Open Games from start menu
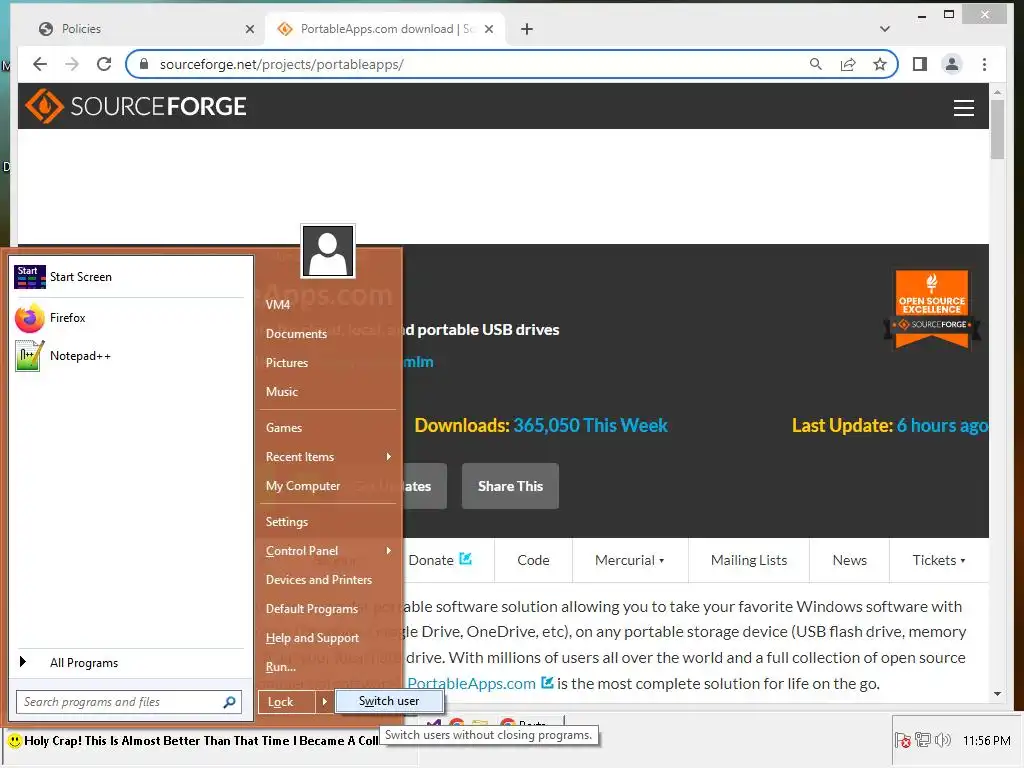1024x768 pixels. (x=284, y=428)
